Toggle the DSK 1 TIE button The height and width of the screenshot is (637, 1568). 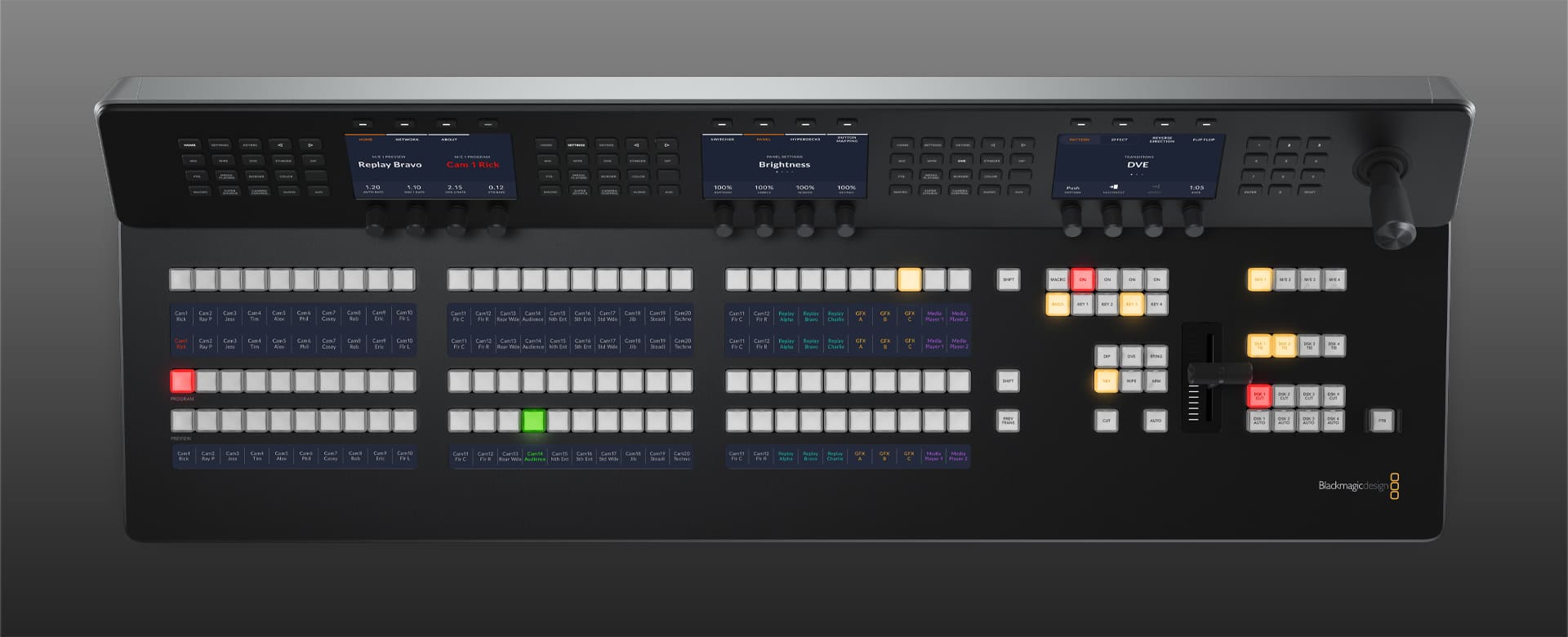[x=1259, y=345]
